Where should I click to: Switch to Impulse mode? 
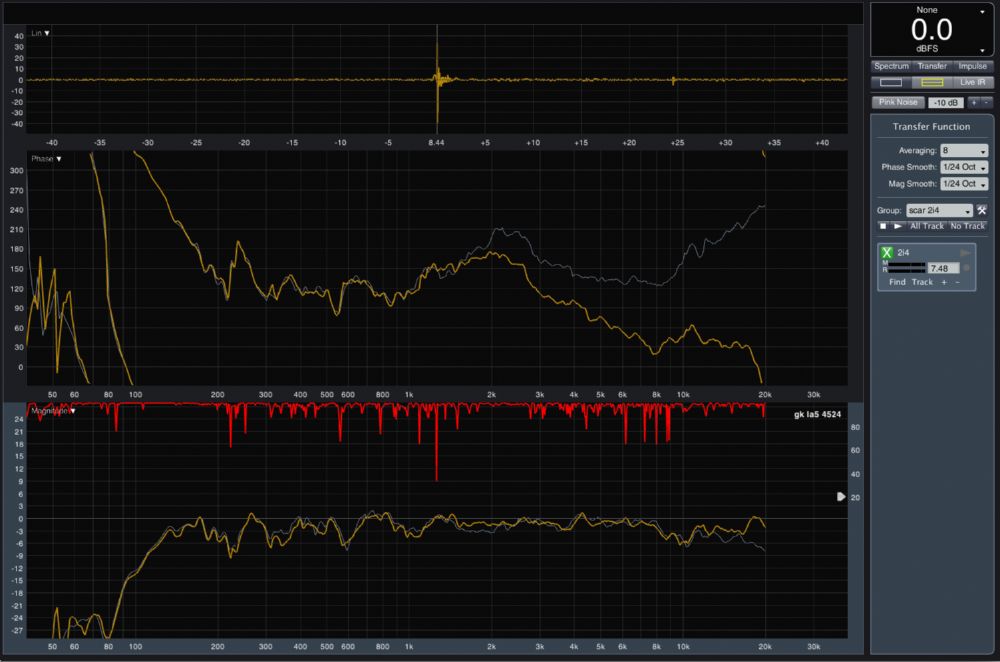point(972,66)
